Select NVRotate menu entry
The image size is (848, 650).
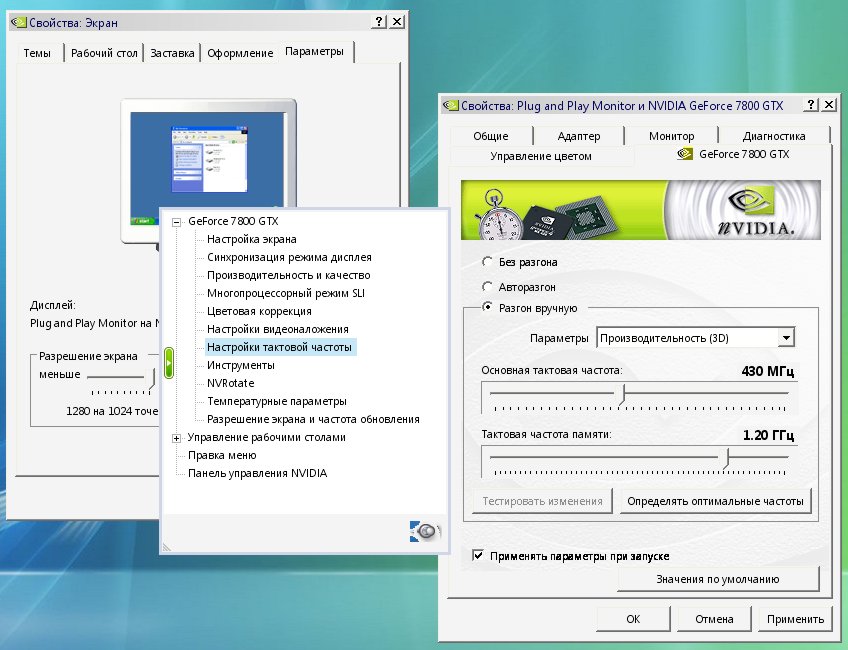230,383
